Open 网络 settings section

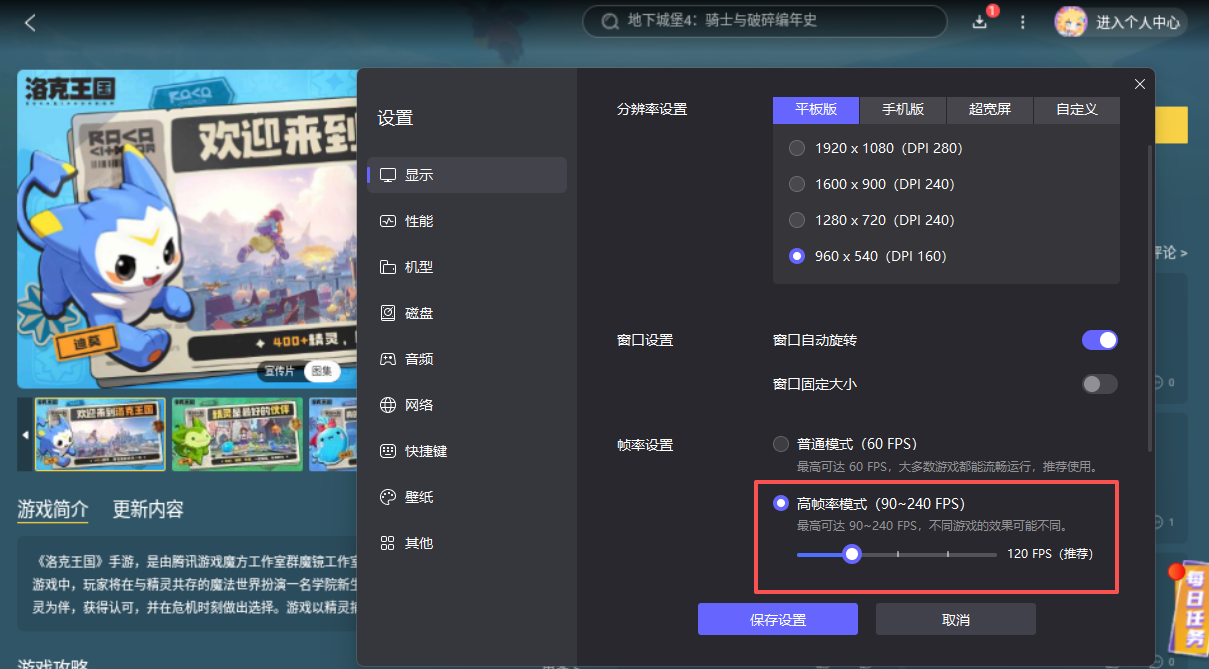467,405
